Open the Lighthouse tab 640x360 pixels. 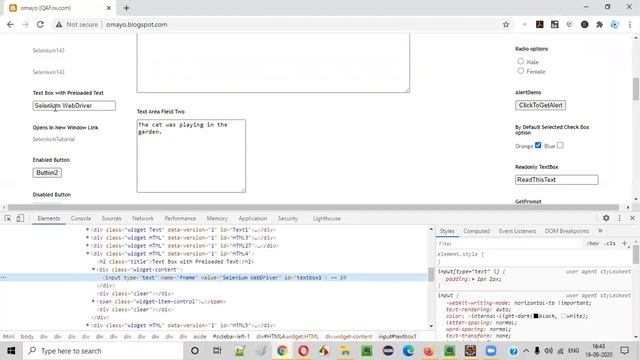327,218
